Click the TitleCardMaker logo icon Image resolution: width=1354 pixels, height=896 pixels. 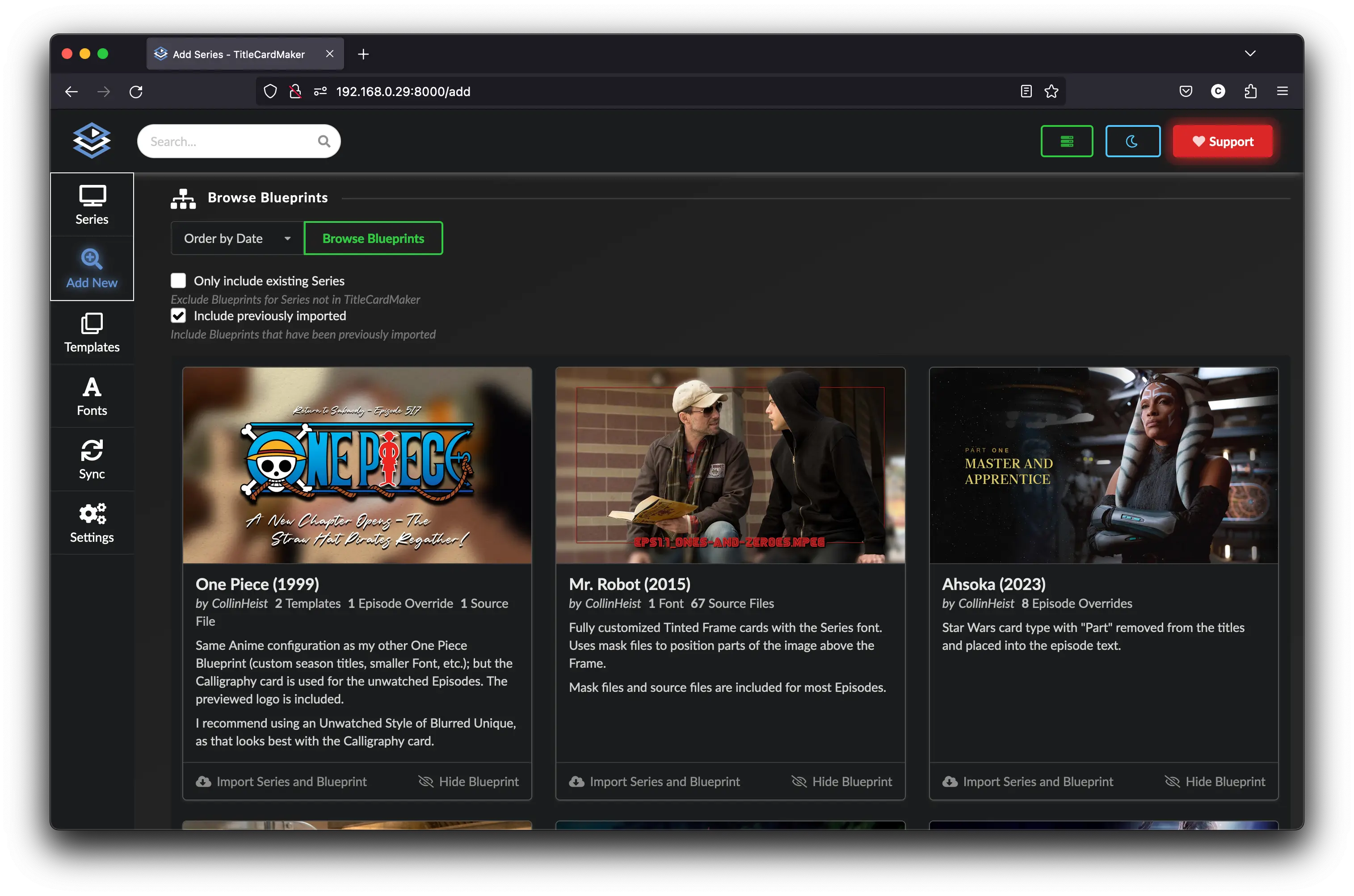pyautogui.click(x=92, y=140)
